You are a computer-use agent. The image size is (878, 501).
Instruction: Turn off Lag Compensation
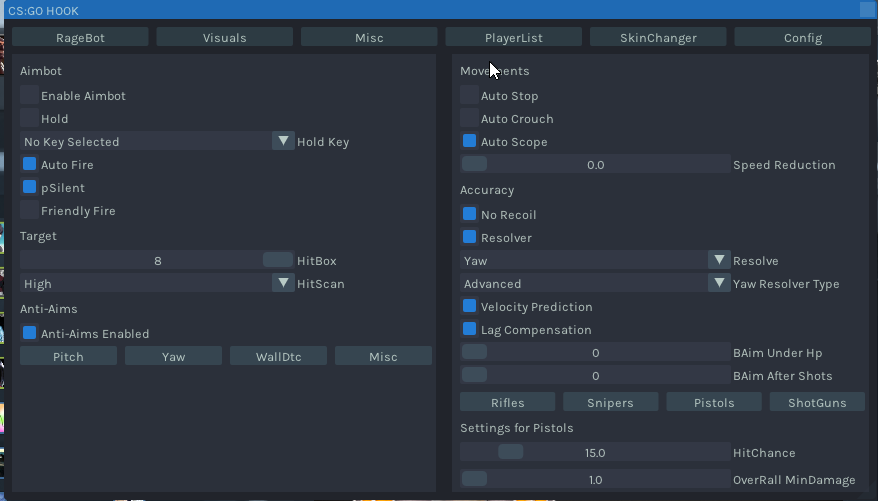tap(469, 329)
